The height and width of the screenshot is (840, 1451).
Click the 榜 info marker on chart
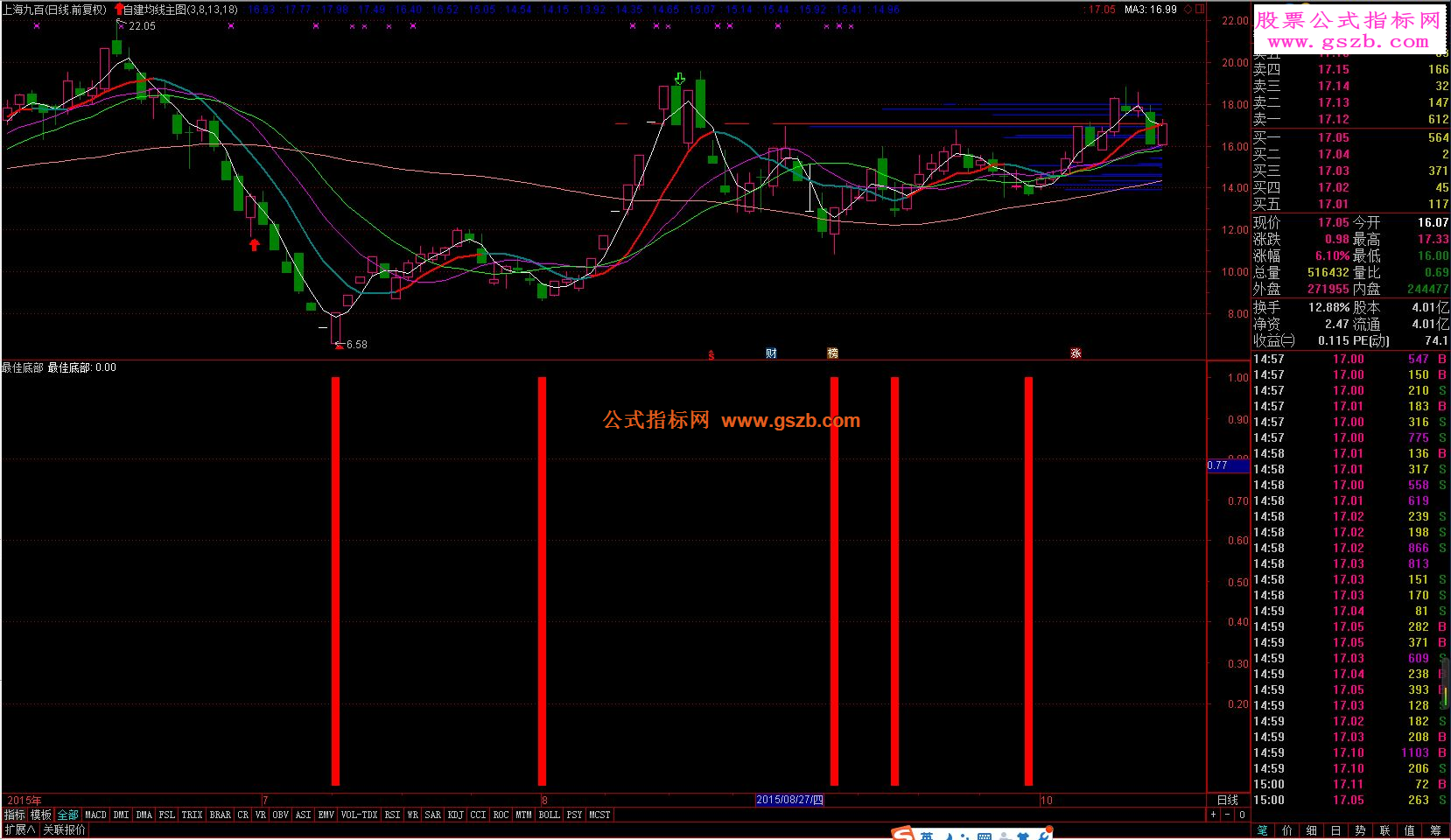tap(832, 353)
